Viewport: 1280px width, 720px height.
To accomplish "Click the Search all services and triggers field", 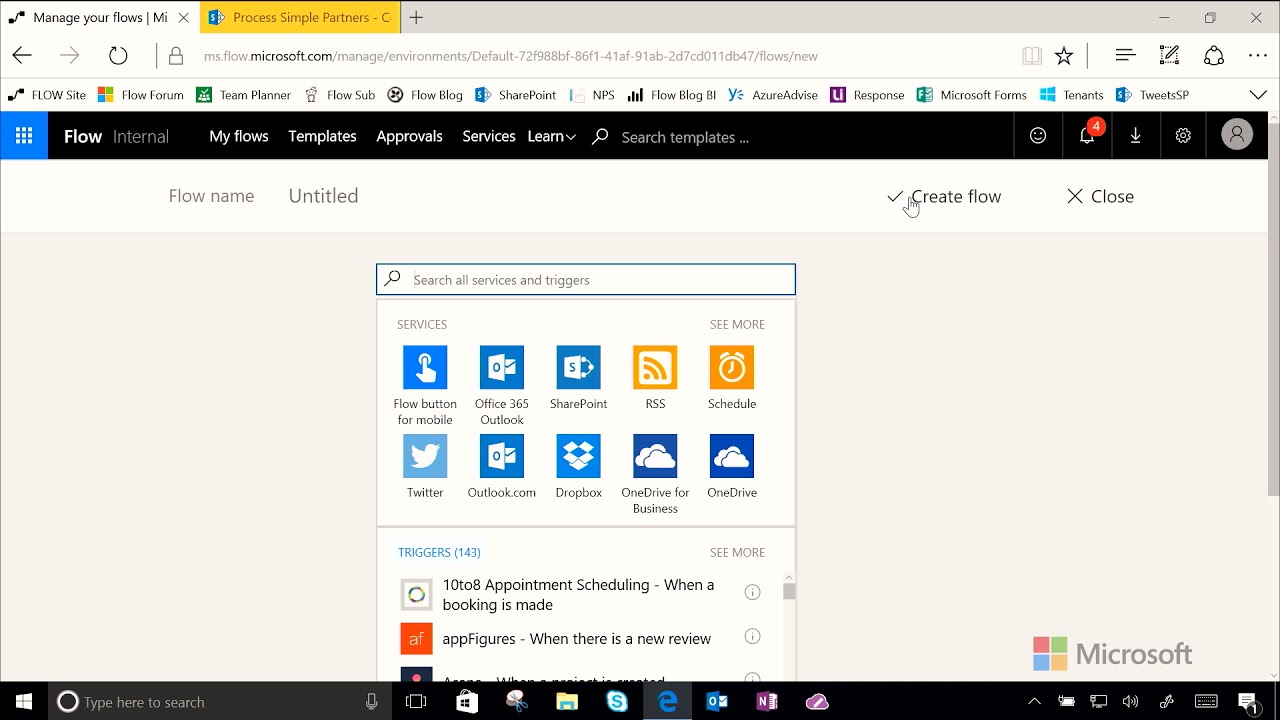I will 586,280.
